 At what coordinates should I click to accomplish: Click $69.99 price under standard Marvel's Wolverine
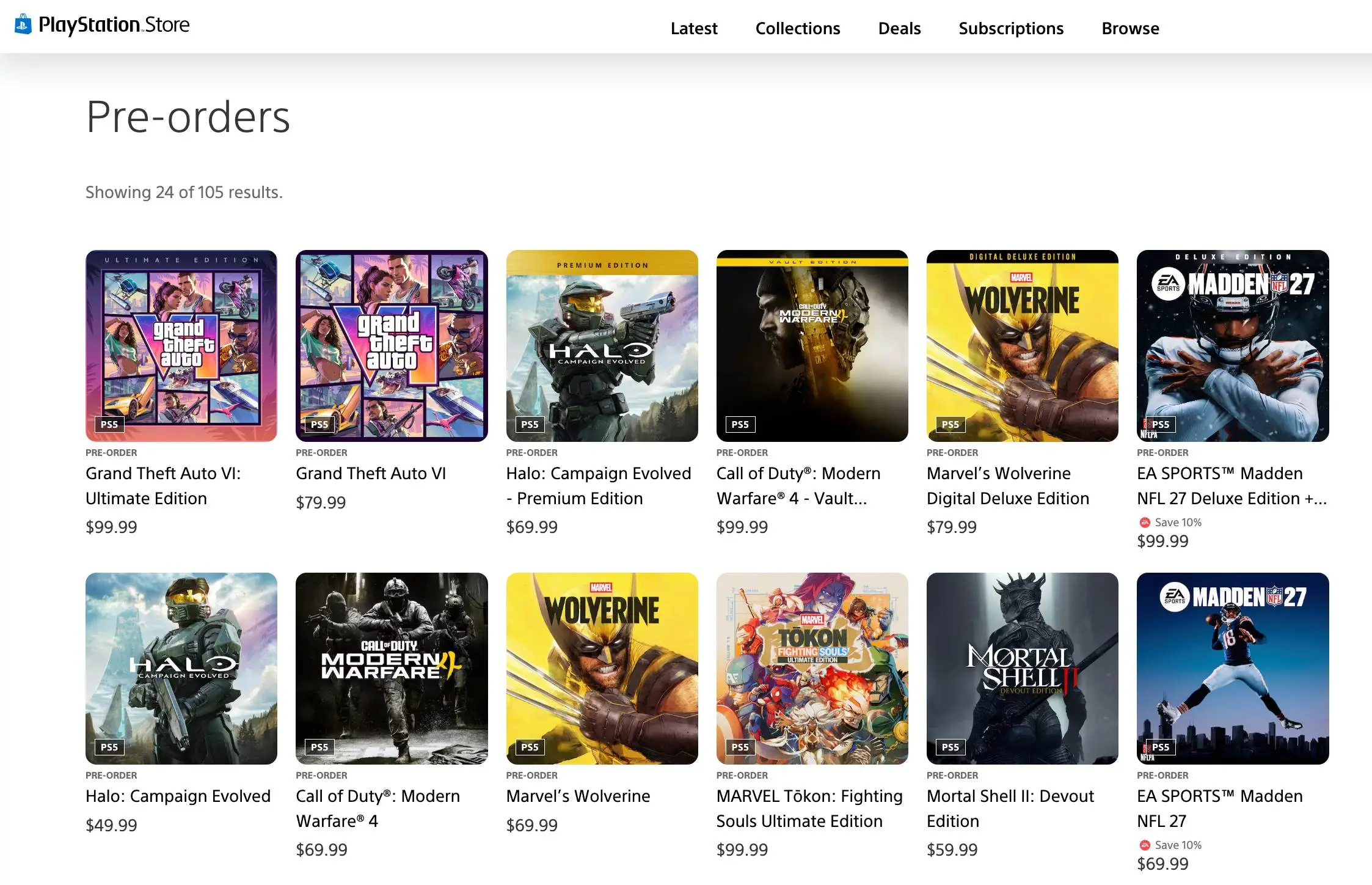(x=532, y=825)
